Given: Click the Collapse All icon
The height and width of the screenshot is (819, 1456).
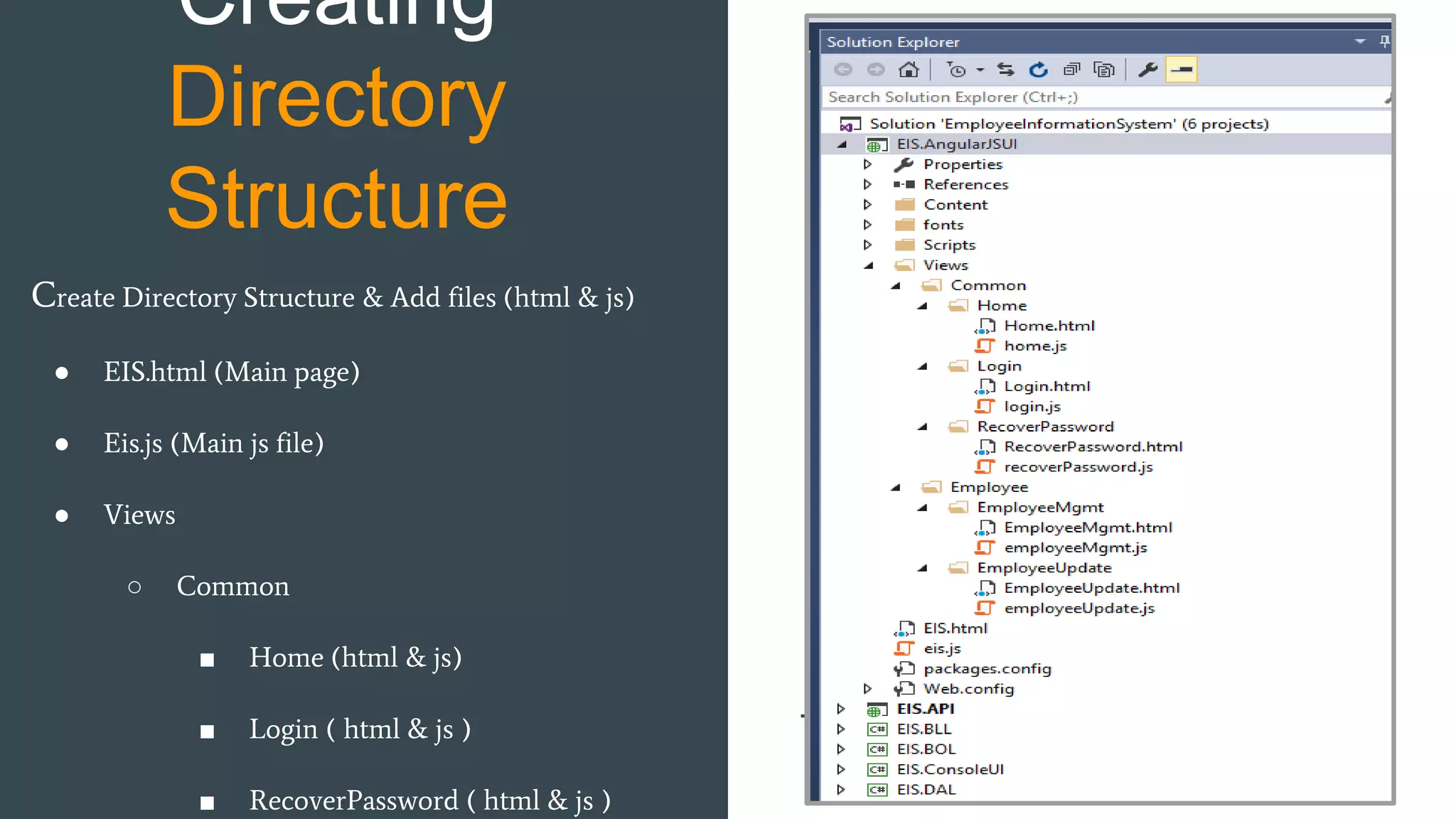Looking at the screenshot, I should click(1071, 70).
